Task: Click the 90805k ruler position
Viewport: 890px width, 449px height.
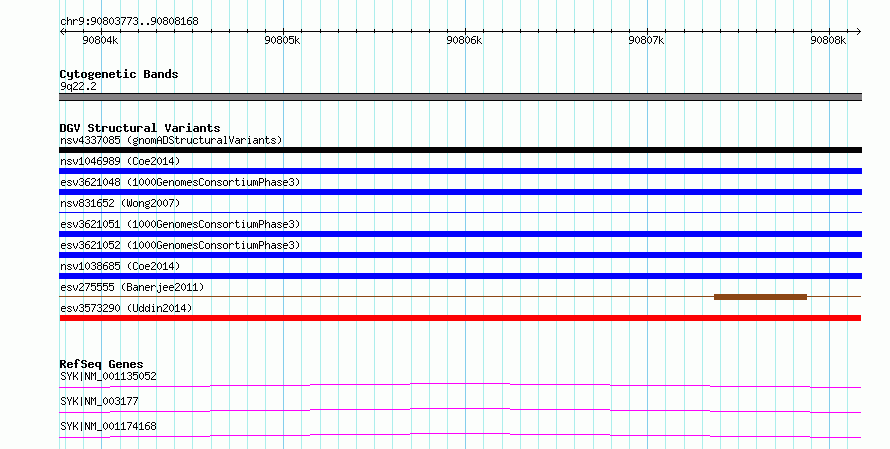Action: (283, 40)
